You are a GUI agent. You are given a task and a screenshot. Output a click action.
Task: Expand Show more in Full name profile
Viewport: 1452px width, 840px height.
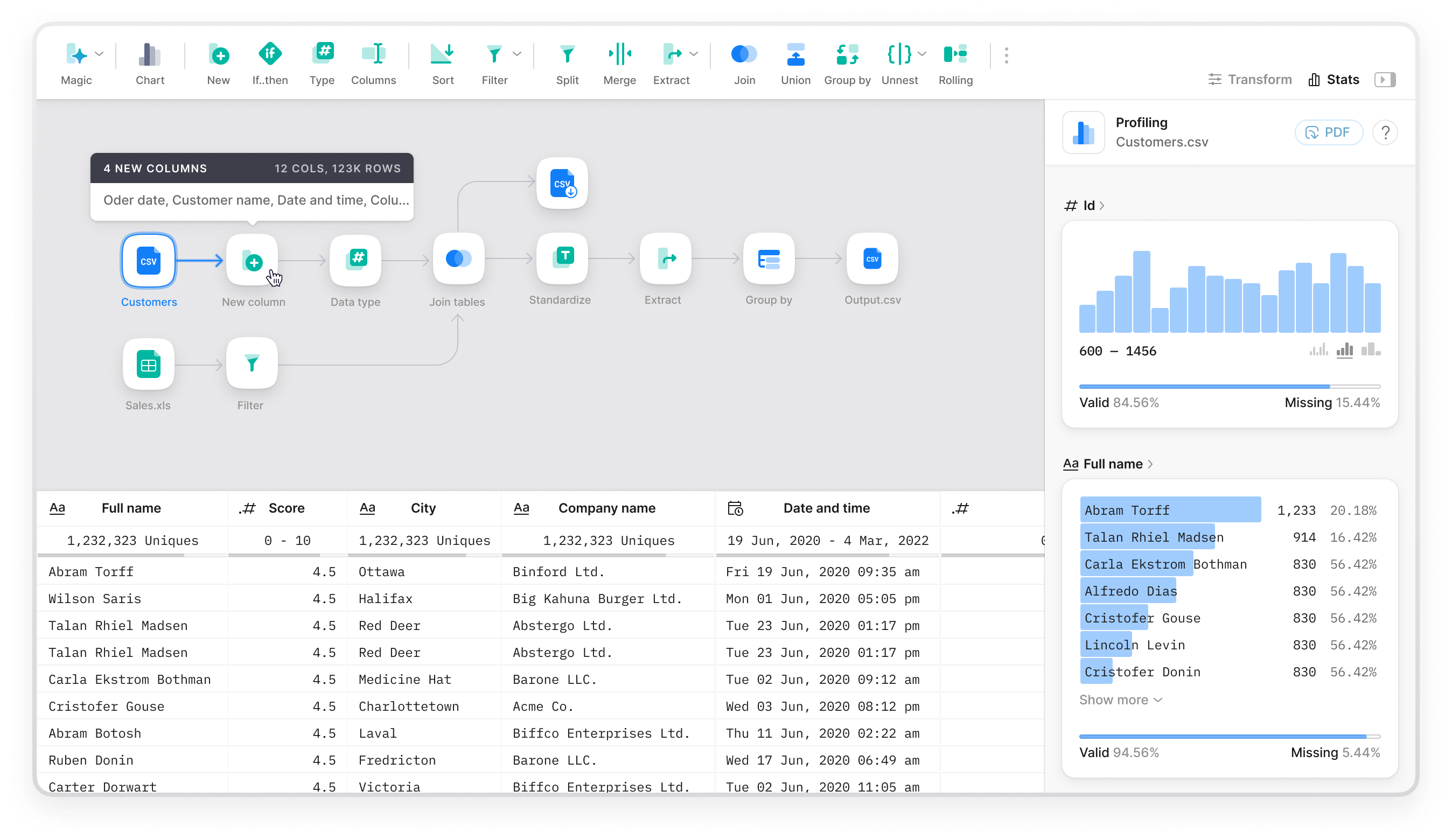(x=1120, y=699)
